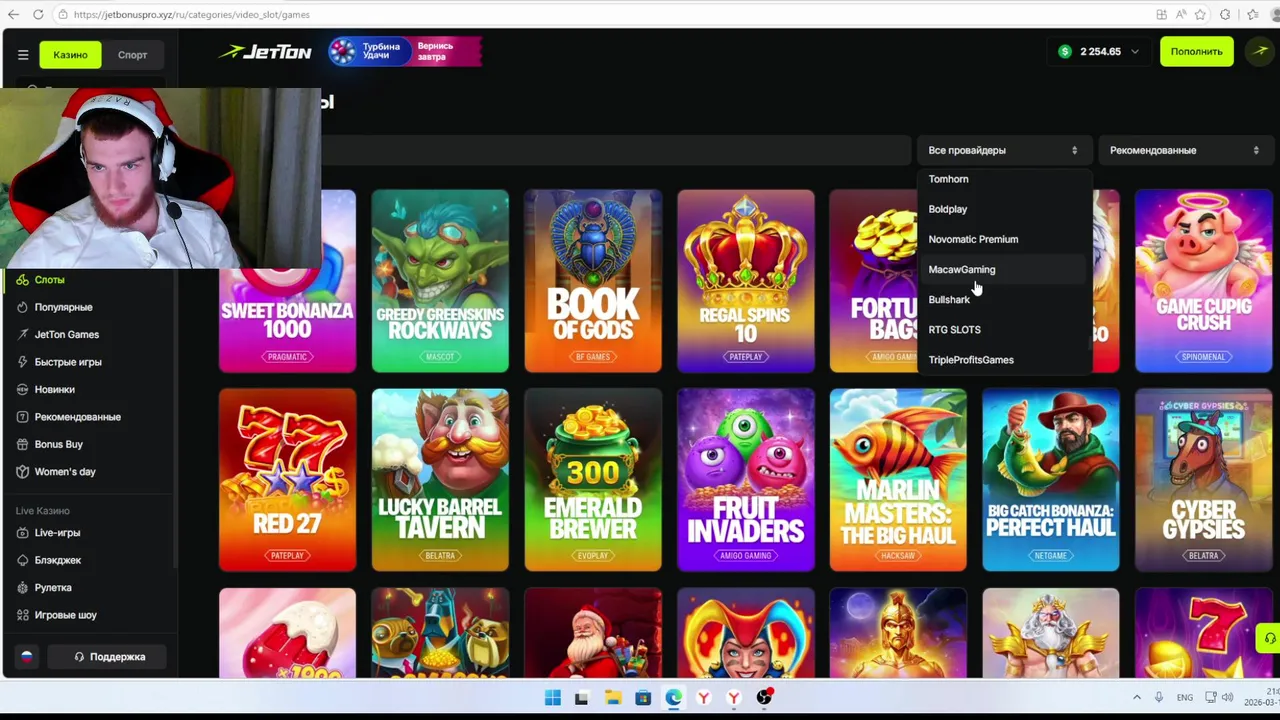Click the icon beside Рекомендованные in sidebar
1280x720 pixels.
23,417
